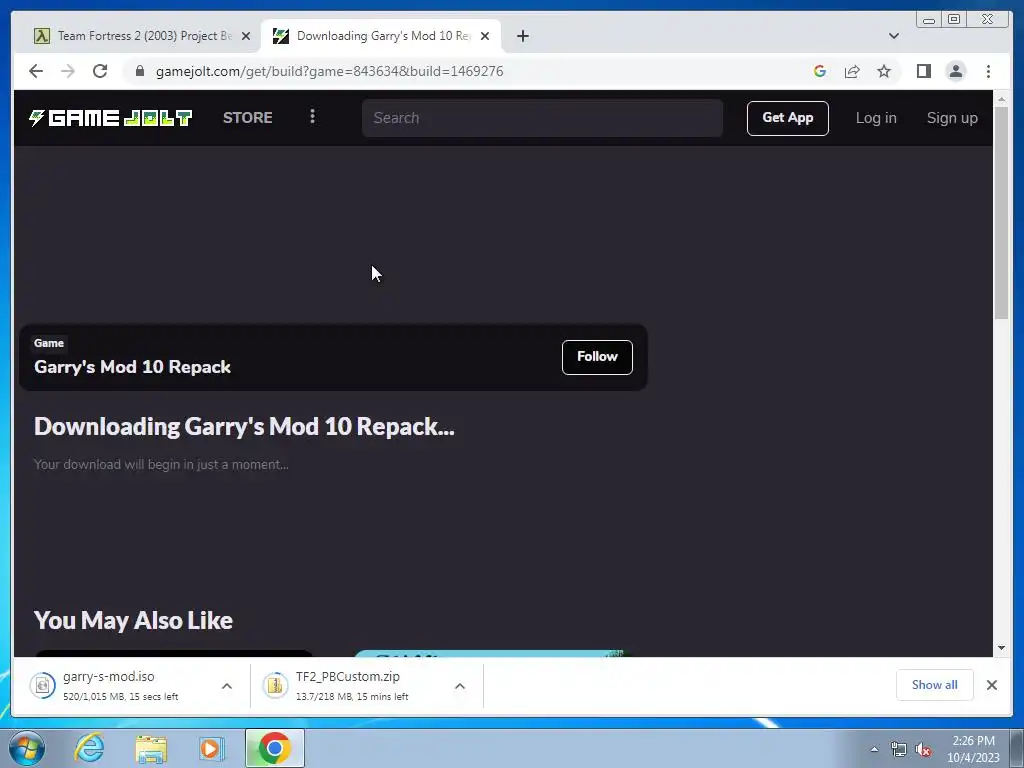
Task: View site info via the padlock icon
Action: tap(139, 71)
